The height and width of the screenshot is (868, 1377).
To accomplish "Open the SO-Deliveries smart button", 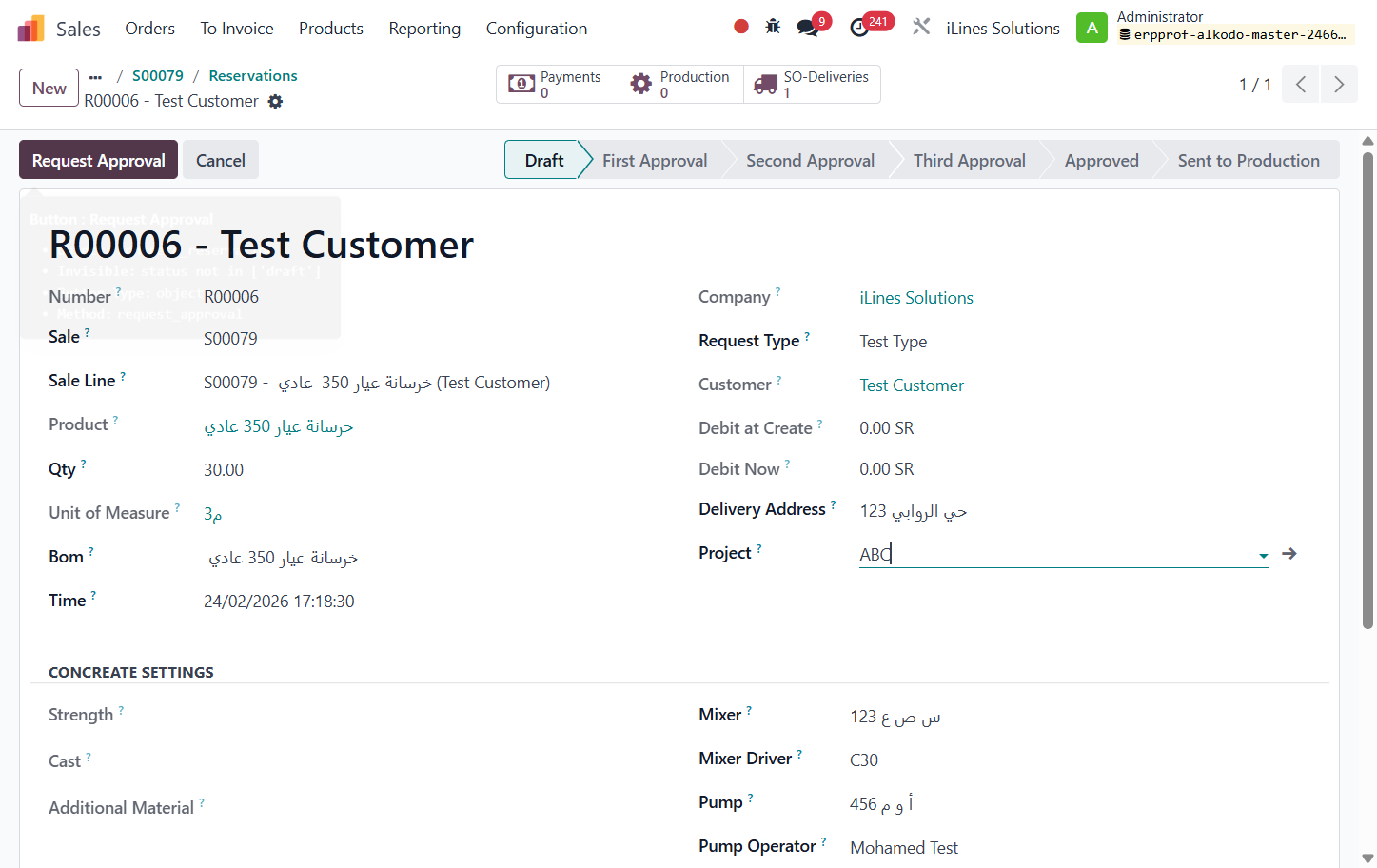I will point(812,84).
